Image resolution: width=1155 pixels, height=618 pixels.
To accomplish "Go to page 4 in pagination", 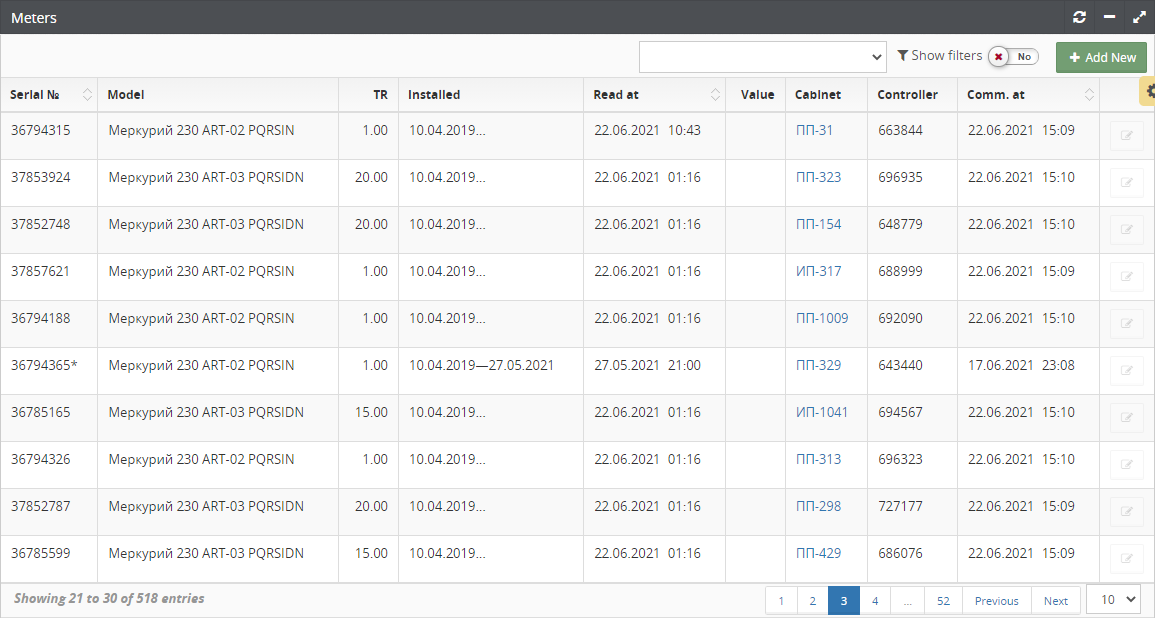I will 875,600.
